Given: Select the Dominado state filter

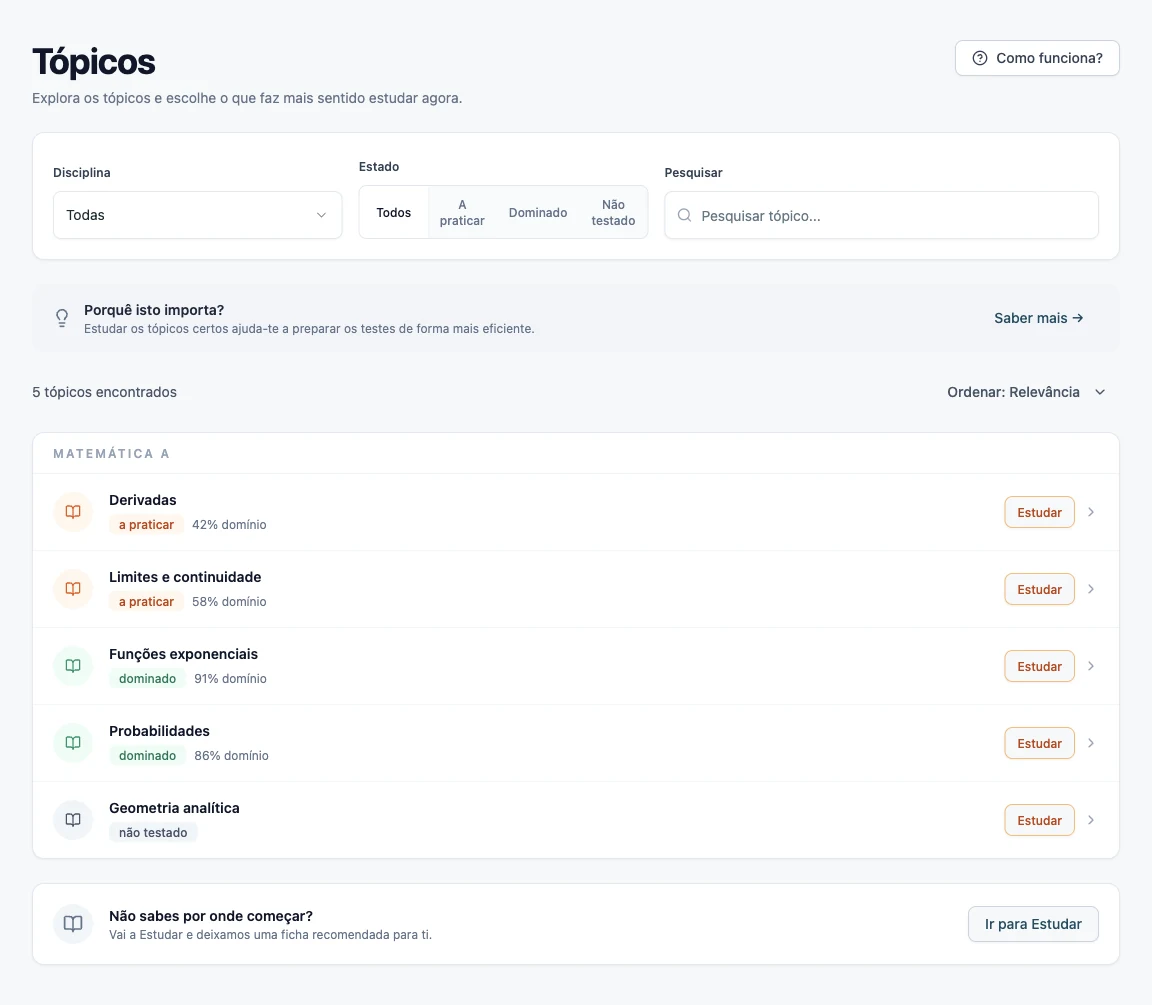Looking at the screenshot, I should point(538,212).
